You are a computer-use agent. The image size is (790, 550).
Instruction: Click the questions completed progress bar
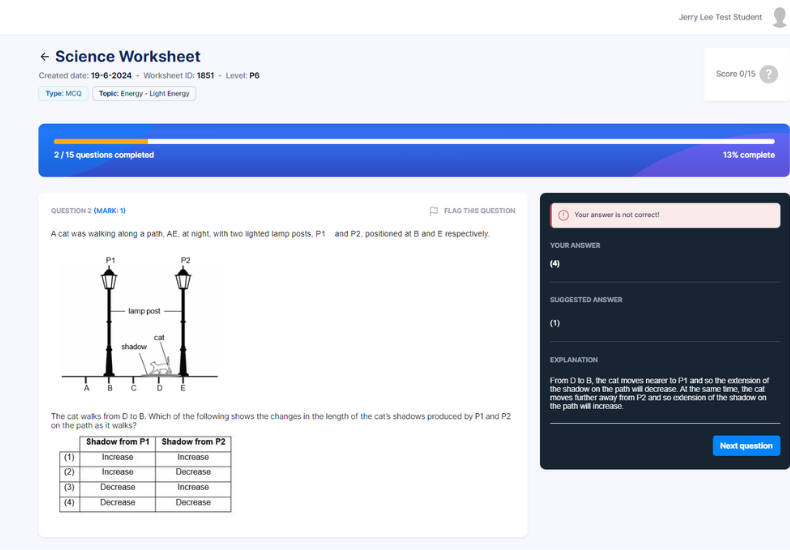tap(414, 142)
